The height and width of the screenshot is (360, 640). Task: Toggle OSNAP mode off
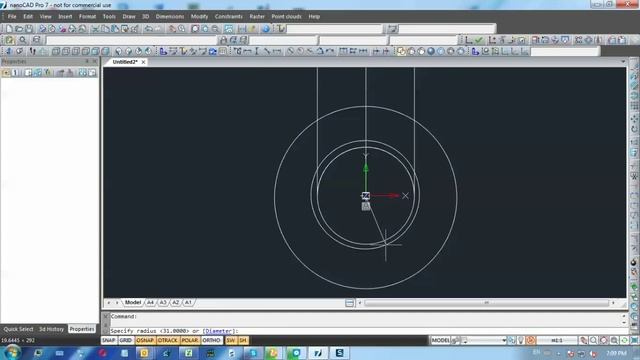tap(145, 340)
